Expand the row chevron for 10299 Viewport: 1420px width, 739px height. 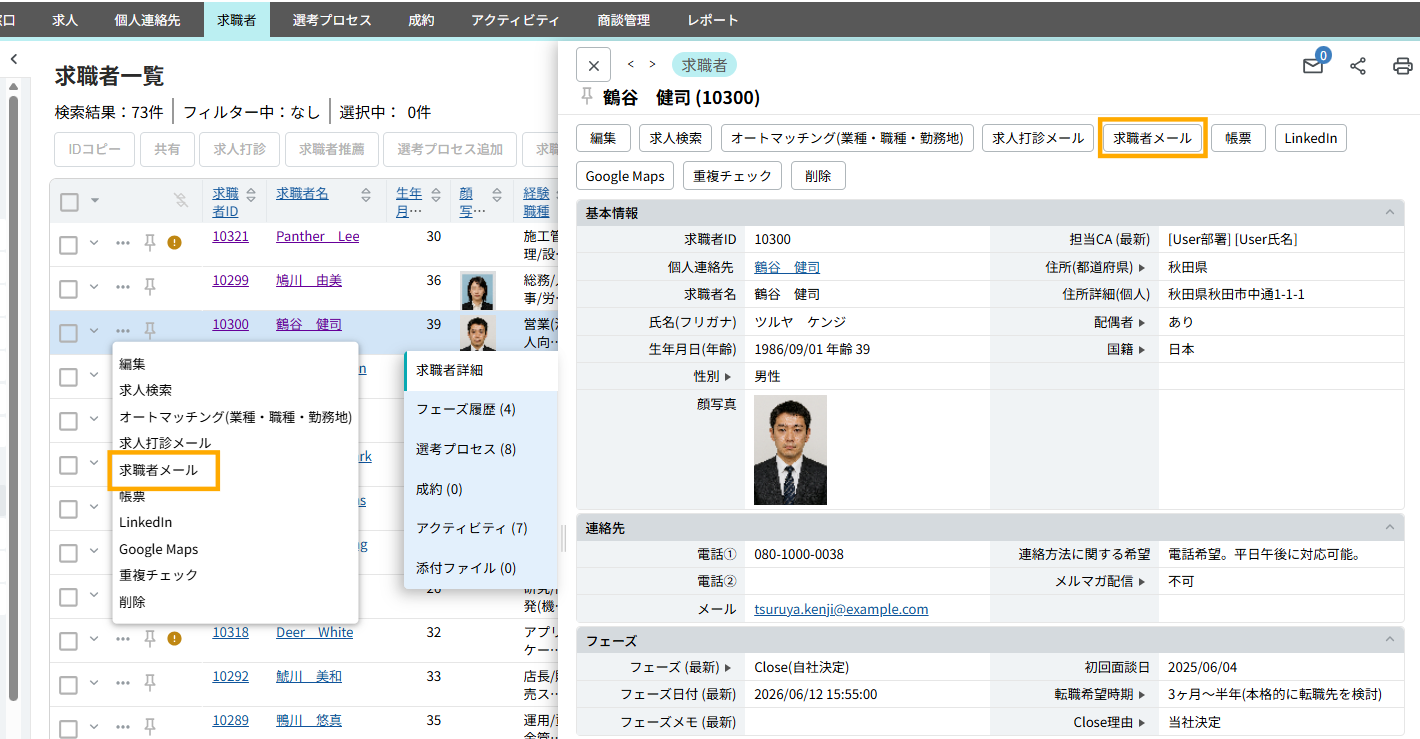(x=94, y=287)
